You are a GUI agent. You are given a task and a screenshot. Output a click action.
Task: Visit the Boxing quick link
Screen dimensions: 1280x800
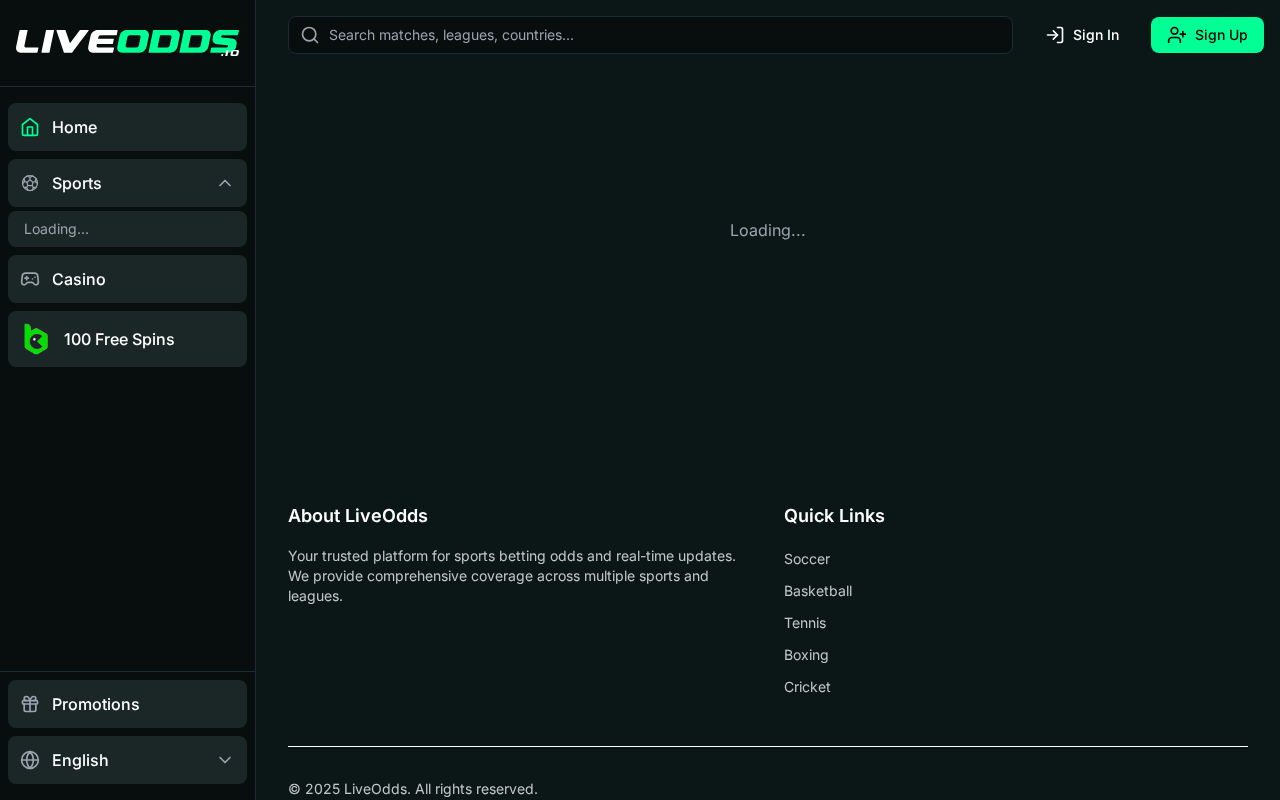tap(806, 655)
